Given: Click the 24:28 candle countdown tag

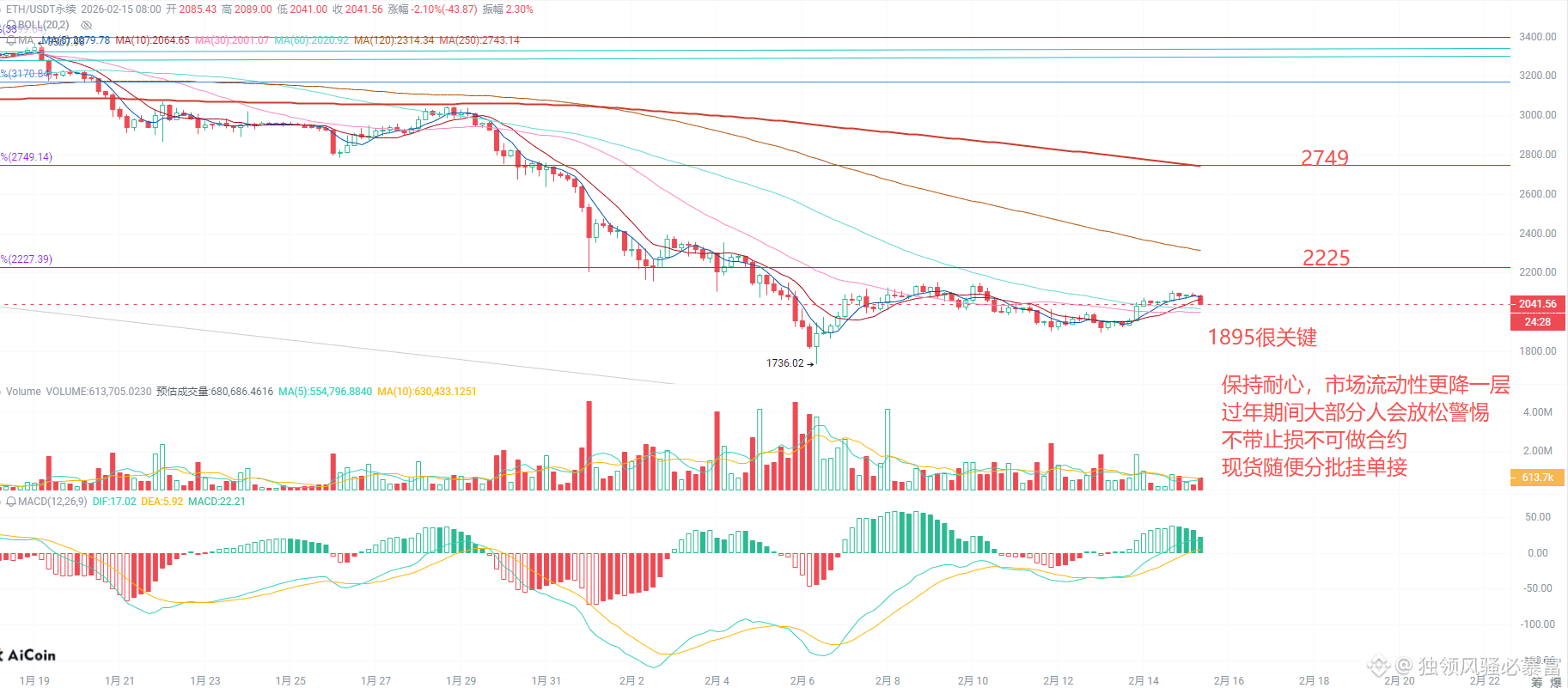Looking at the screenshot, I should pos(1538,322).
